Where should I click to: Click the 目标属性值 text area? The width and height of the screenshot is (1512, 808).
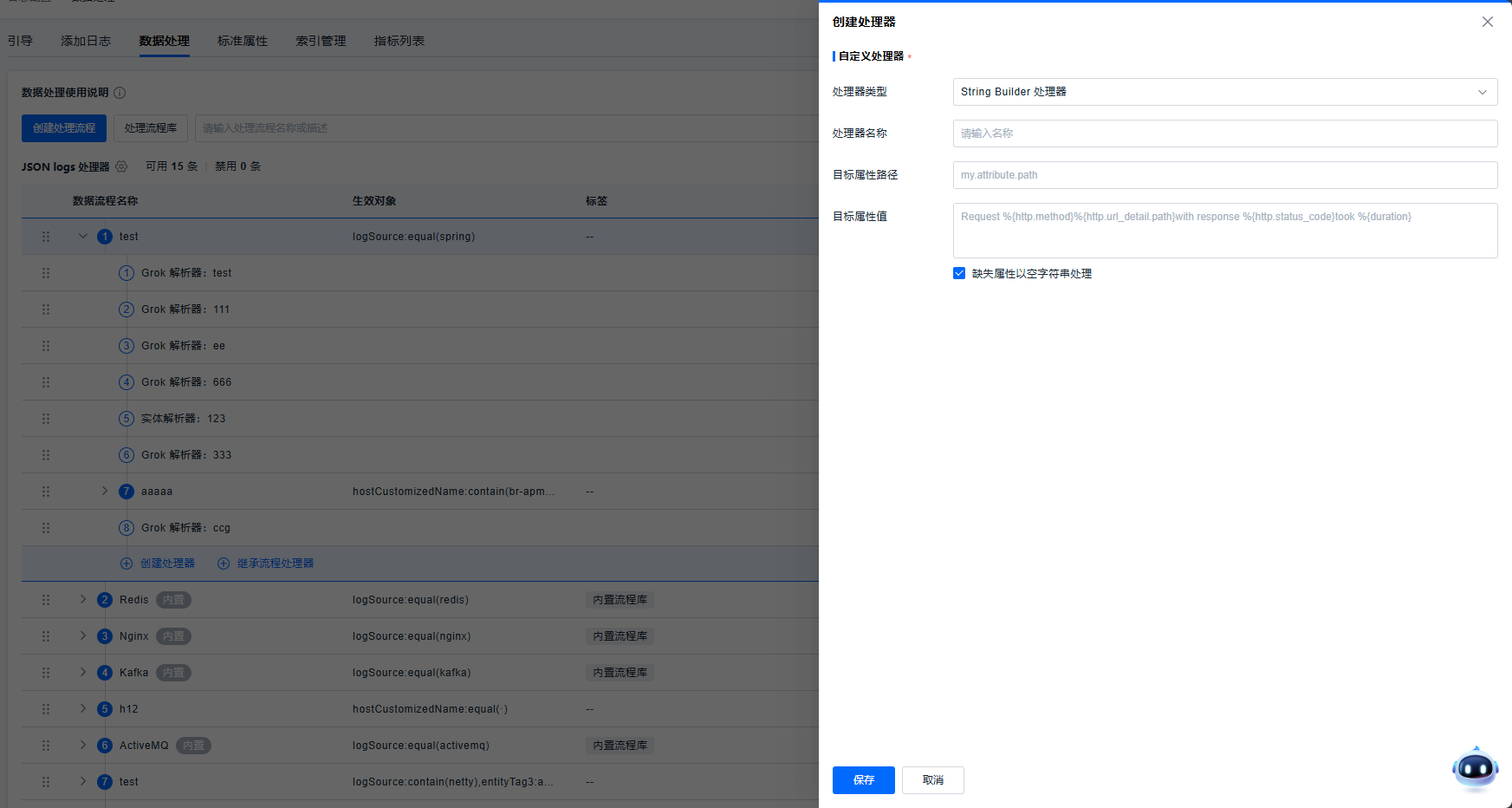point(1224,231)
